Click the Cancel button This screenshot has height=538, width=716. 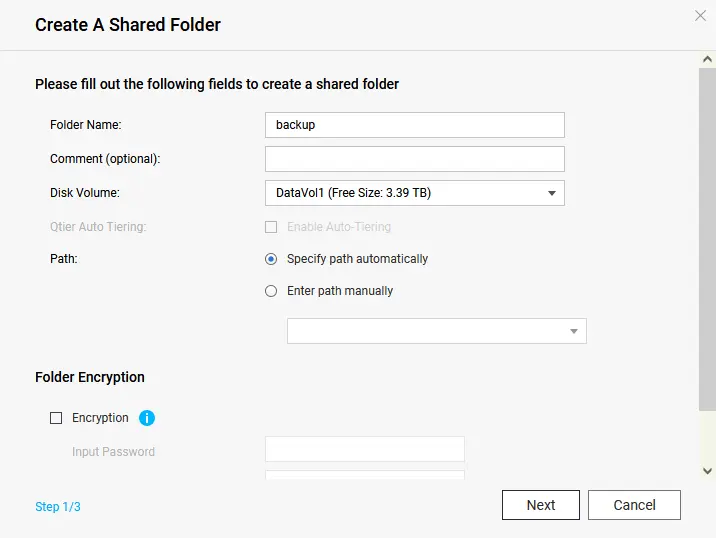[634, 505]
